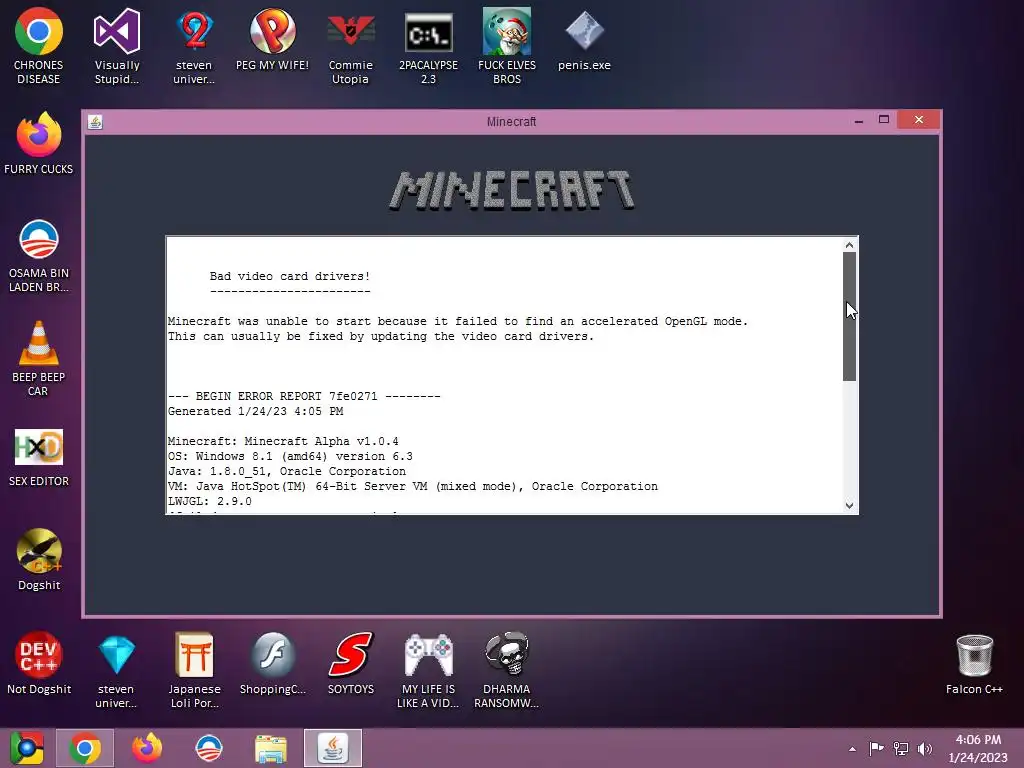The height and width of the screenshot is (768, 1024).
Task: Open the SOYTOYS desktop icon
Action: click(x=351, y=663)
